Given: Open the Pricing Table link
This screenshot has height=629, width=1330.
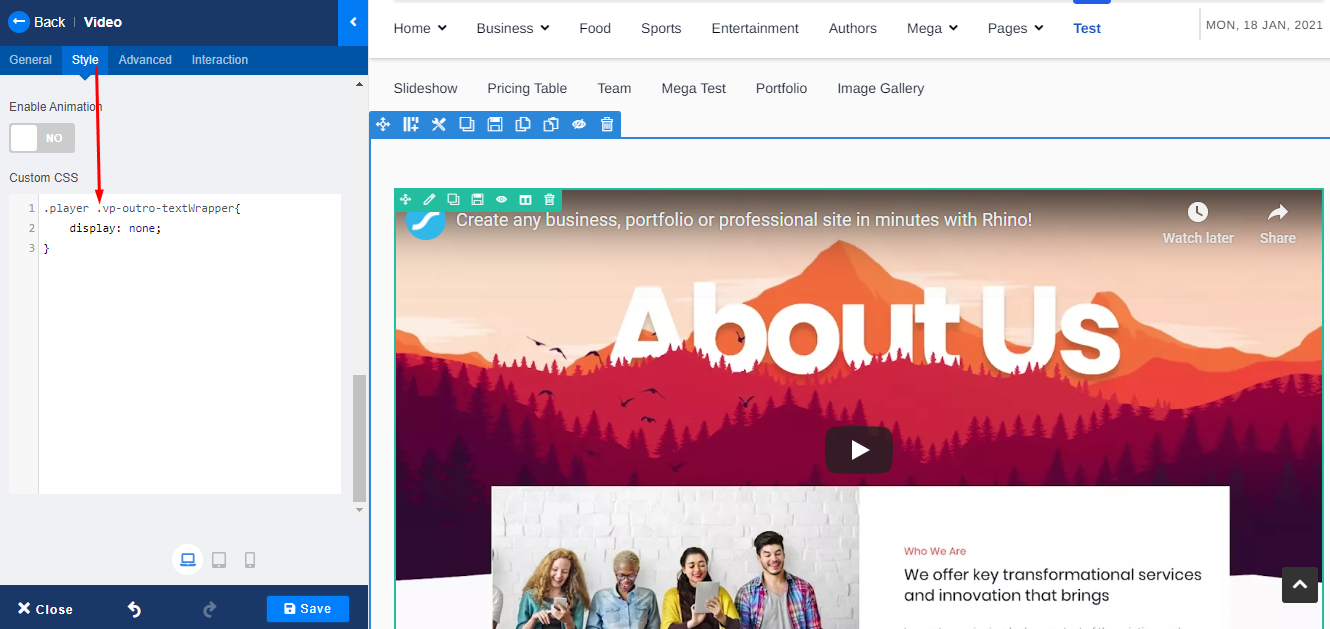Looking at the screenshot, I should tap(527, 88).
